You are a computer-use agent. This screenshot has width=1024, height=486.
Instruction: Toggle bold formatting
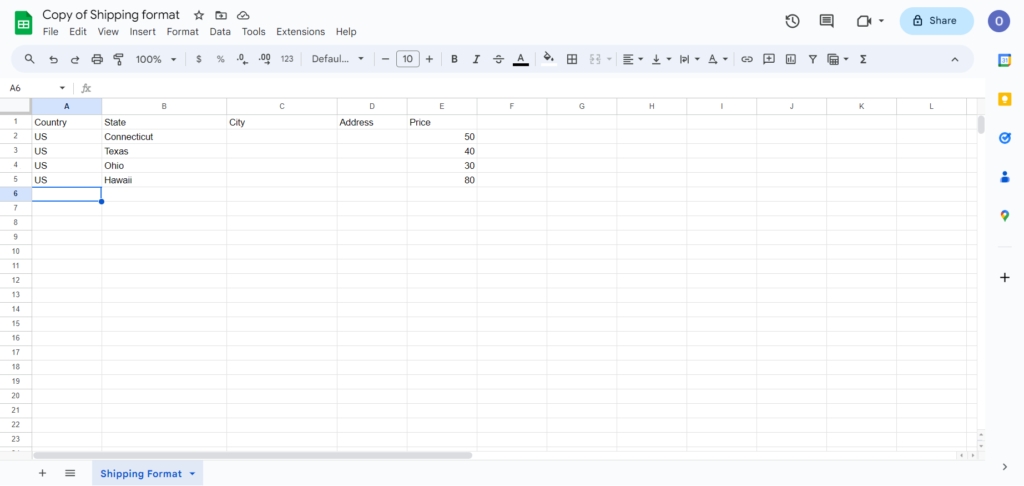click(454, 59)
